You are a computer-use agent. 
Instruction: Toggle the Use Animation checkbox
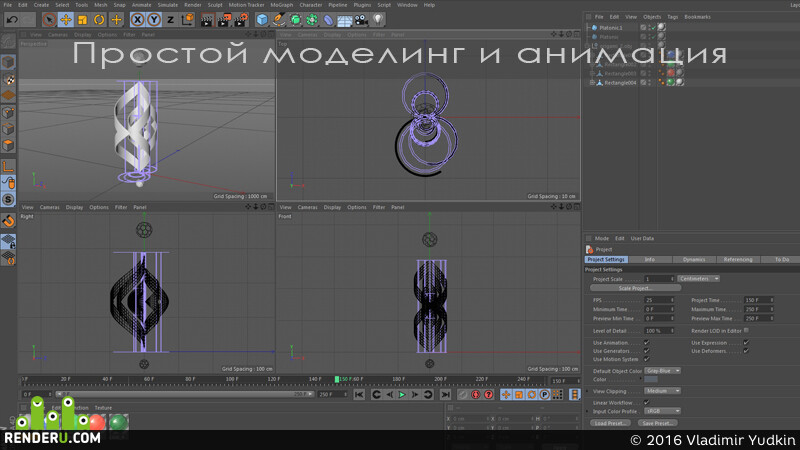(646, 342)
